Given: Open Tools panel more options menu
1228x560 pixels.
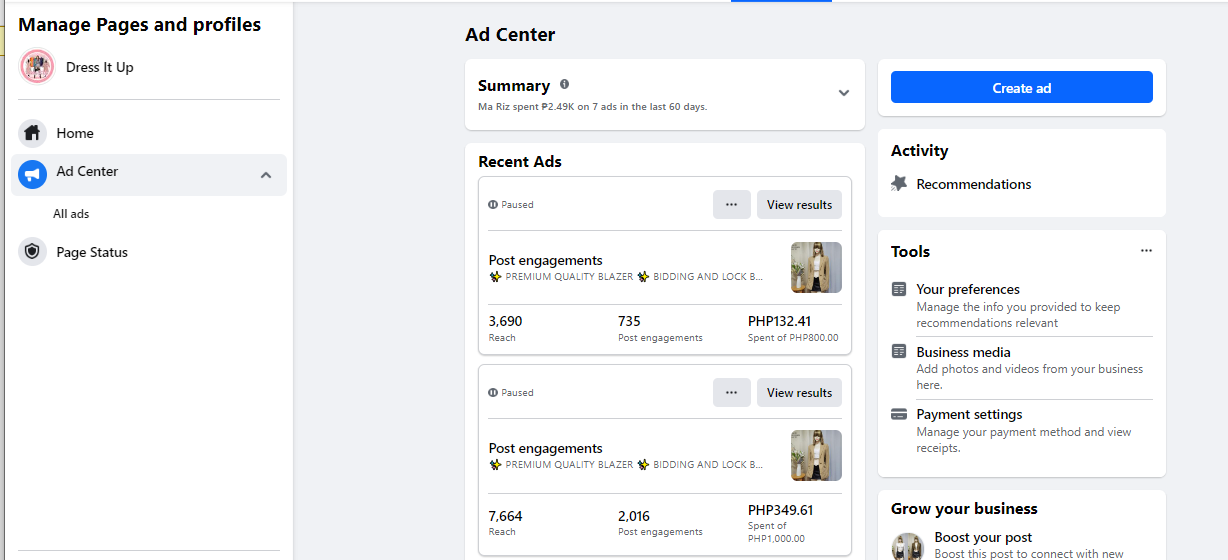Looking at the screenshot, I should pyautogui.click(x=1146, y=251).
